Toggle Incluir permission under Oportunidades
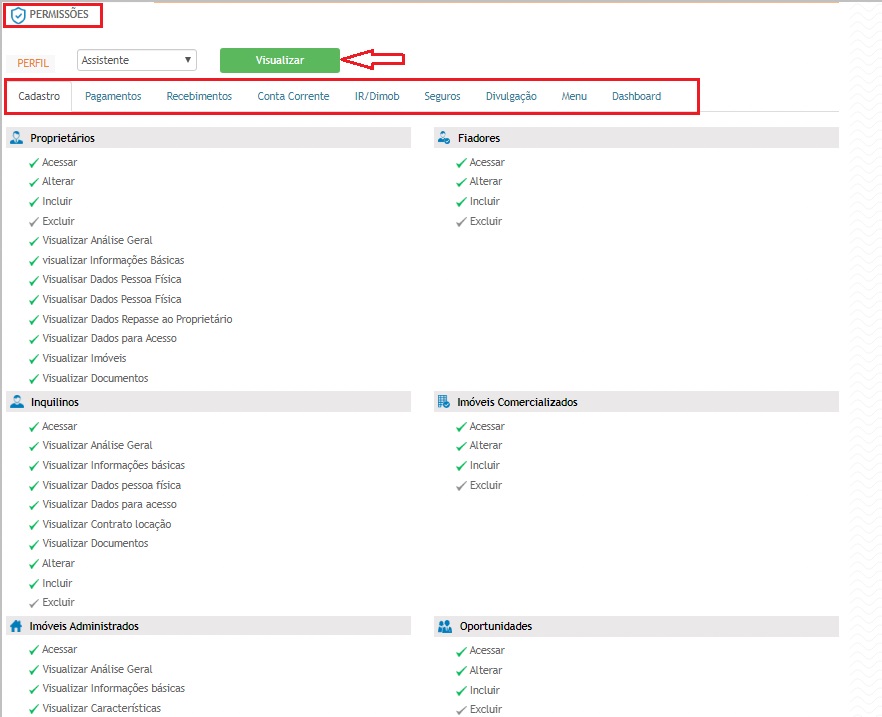 pyautogui.click(x=462, y=690)
